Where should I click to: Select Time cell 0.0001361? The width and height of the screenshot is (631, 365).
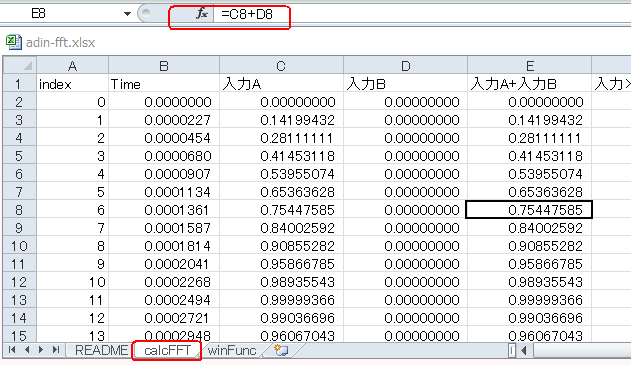pyautogui.click(x=164, y=210)
